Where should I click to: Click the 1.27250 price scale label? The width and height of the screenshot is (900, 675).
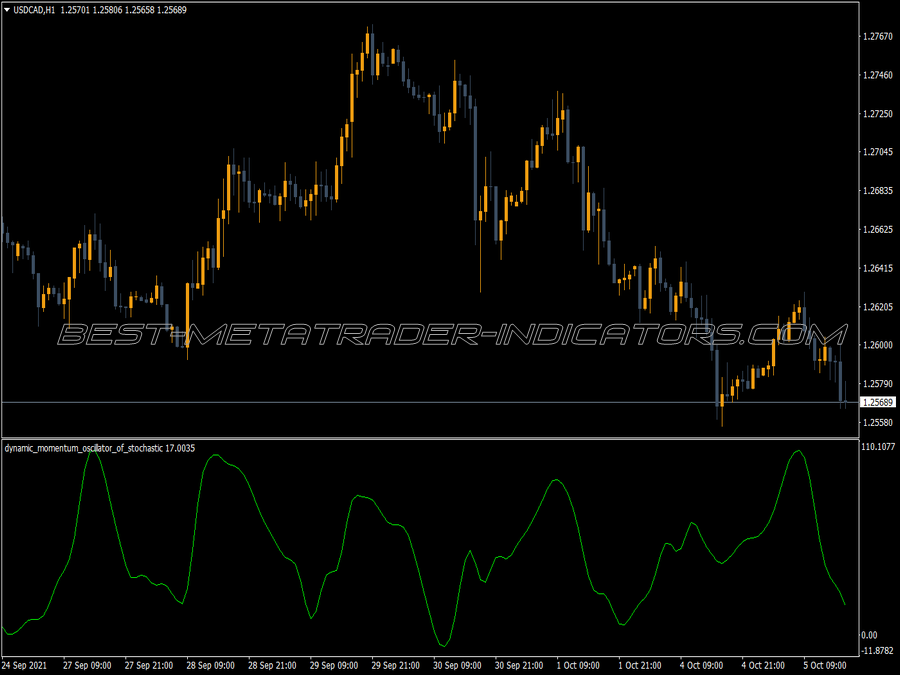pos(878,114)
